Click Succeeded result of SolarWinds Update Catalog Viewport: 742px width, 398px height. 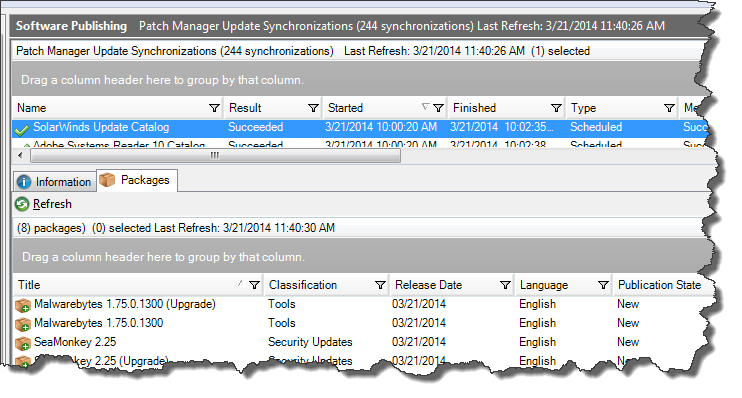pyautogui.click(x=256, y=127)
